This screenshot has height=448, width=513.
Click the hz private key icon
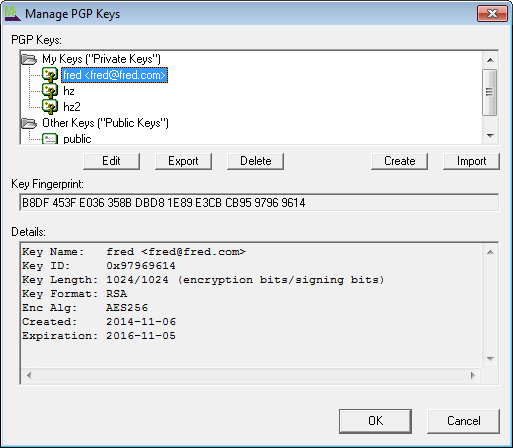click(x=50, y=91)
